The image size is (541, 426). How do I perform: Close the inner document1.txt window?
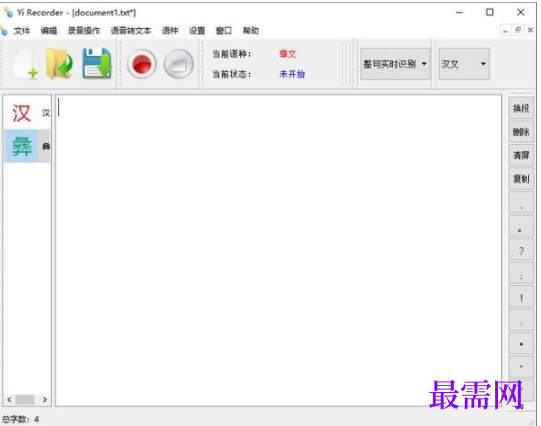[x=530, y=30]
